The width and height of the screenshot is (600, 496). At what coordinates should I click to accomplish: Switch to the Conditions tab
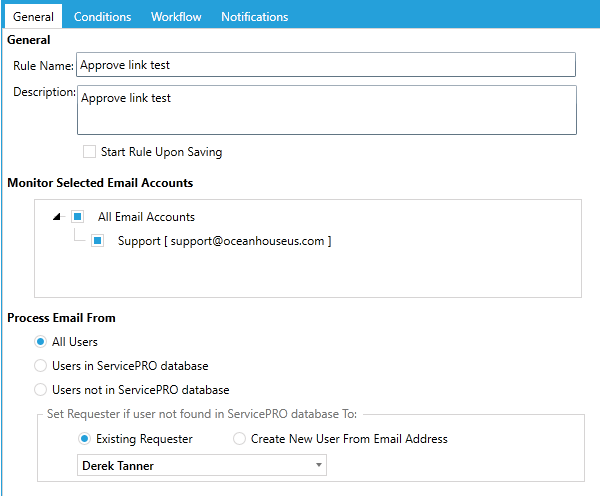coord(102,16)
